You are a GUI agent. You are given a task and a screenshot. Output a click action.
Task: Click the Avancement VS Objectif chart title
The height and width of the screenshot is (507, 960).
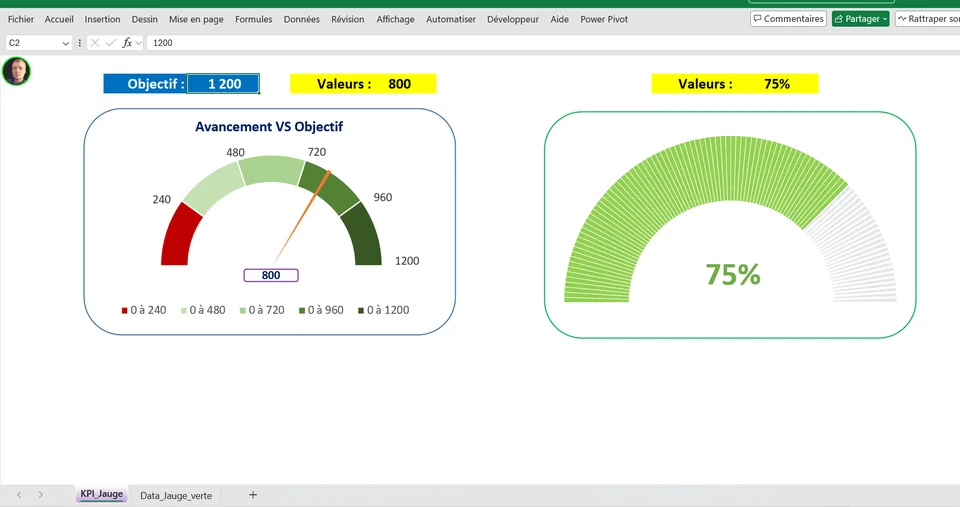click(x=269, y=127)
